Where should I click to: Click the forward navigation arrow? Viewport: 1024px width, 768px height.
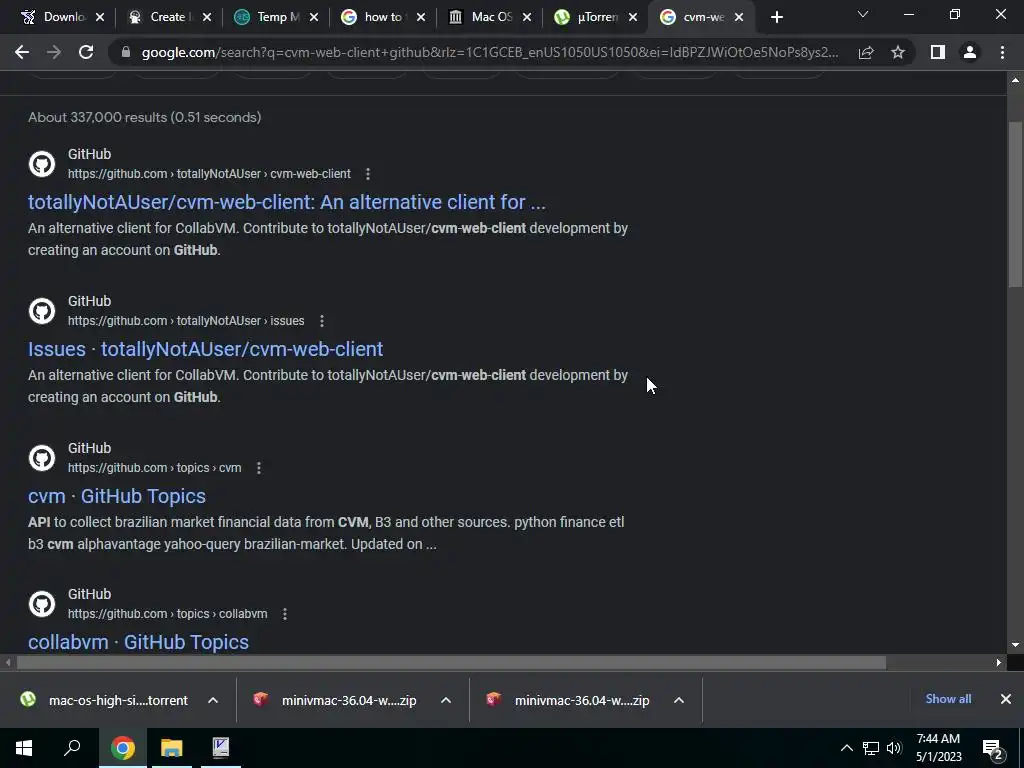[54, 52]
